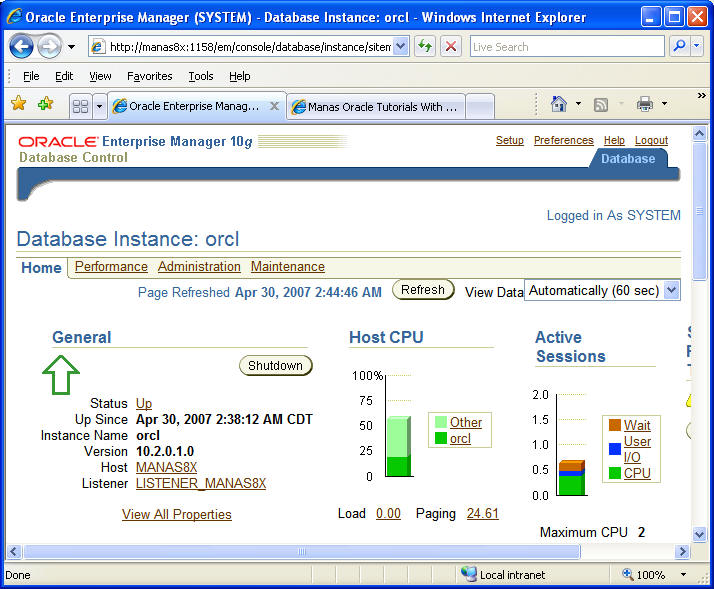714x589 pixels.
Task: Click the Other legend link in Host CPU
Action: coord(466,422)
